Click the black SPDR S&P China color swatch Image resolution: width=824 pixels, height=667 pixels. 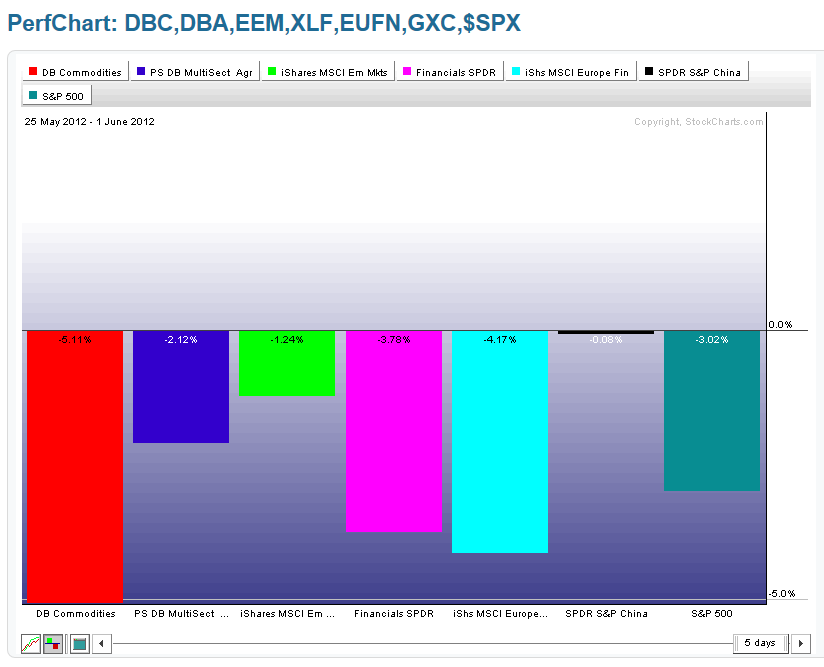(x=649, y=71)
